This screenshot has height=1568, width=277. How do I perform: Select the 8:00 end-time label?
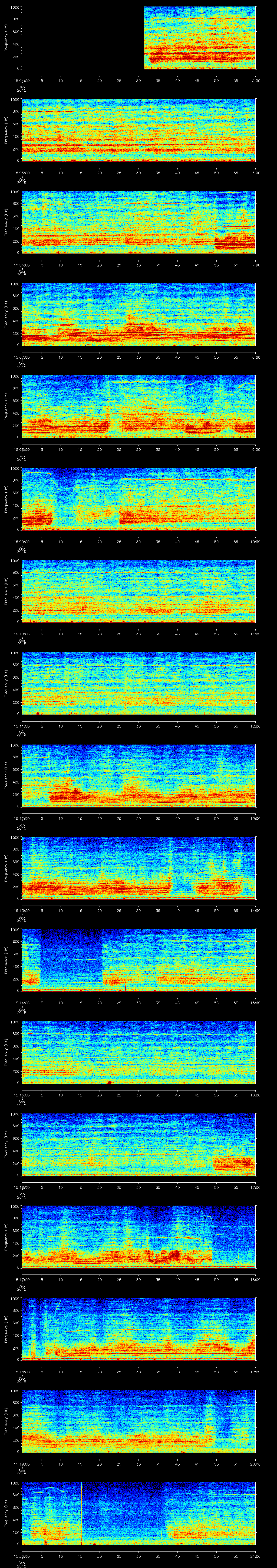tap(256, 357)
